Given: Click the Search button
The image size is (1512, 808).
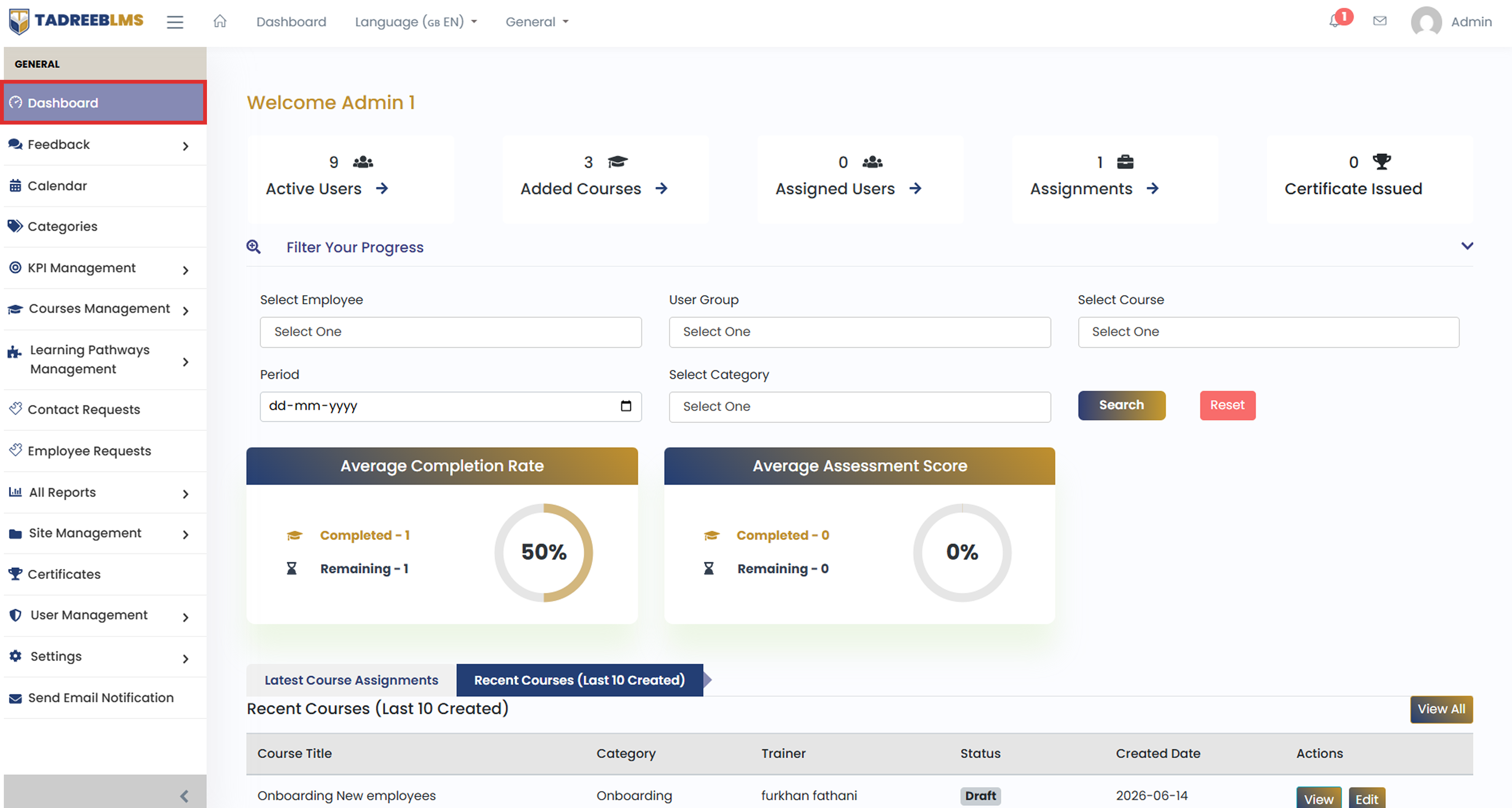Looking at the screenshot, I should [1122, 406].
